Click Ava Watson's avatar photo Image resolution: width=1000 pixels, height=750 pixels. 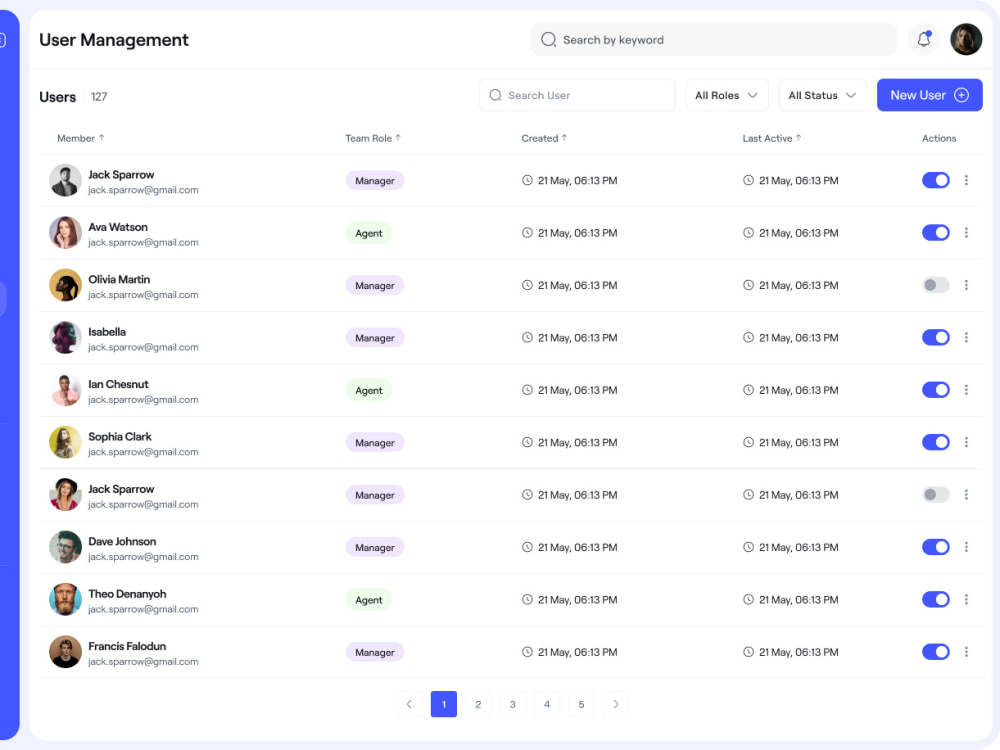(65, 233)
